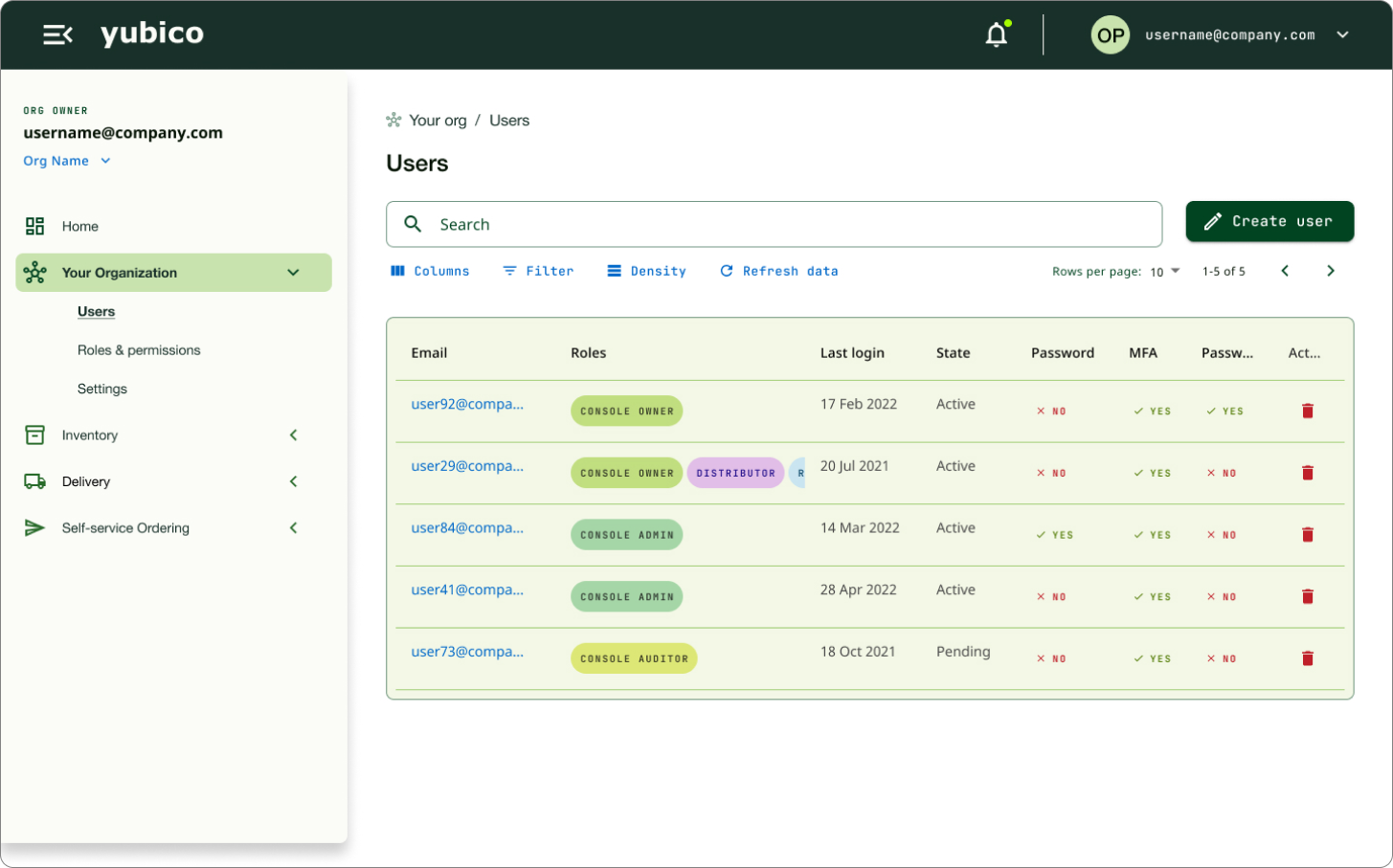This screenshot has height=868, width=1393.
Task: Click the OP profile avatar
Action: coord(1110,35)
